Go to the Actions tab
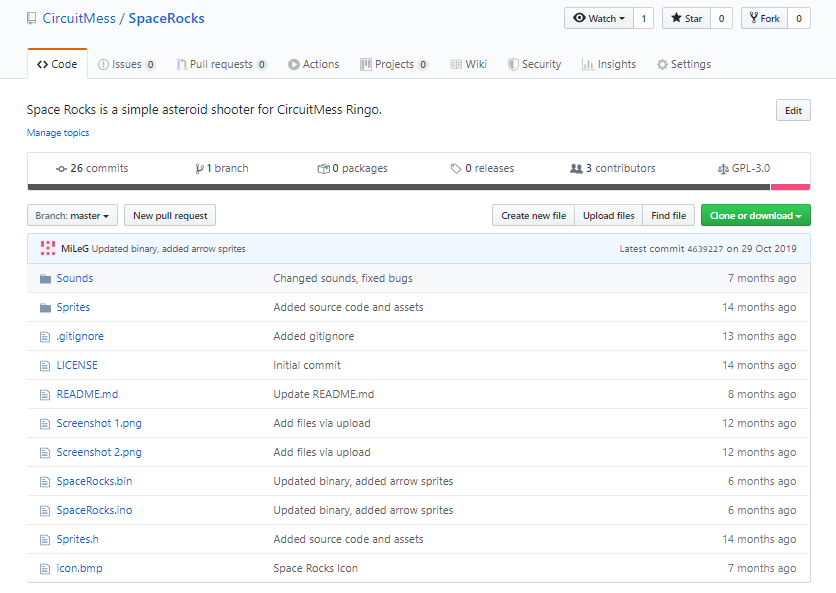Viewport: 836px width, 593px height. pyautogui.click(x=314, y=65)
